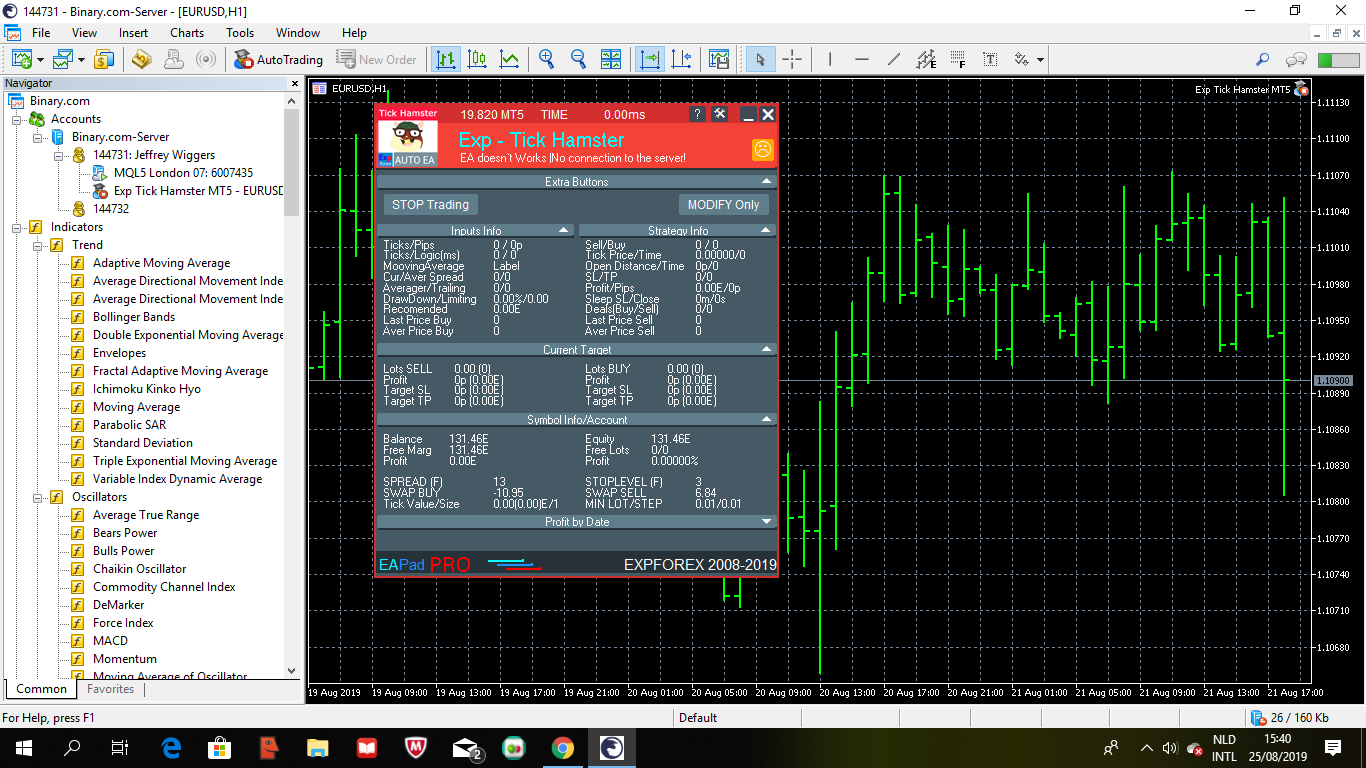Zoom in on the chart
The height and width of the screenshot is (768, 1366).
547,59
